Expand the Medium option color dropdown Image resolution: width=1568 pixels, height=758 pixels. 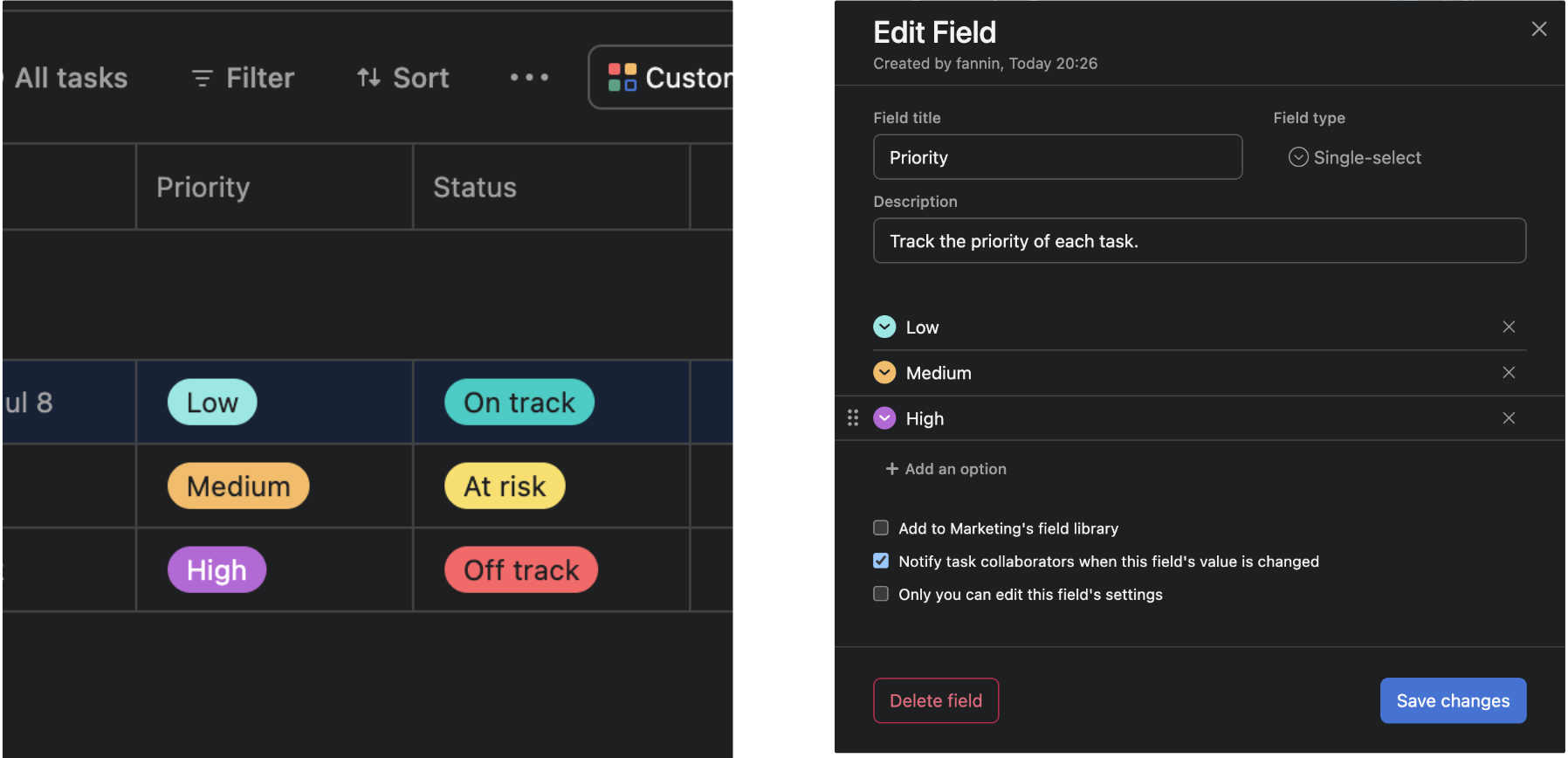click(884, 372)
